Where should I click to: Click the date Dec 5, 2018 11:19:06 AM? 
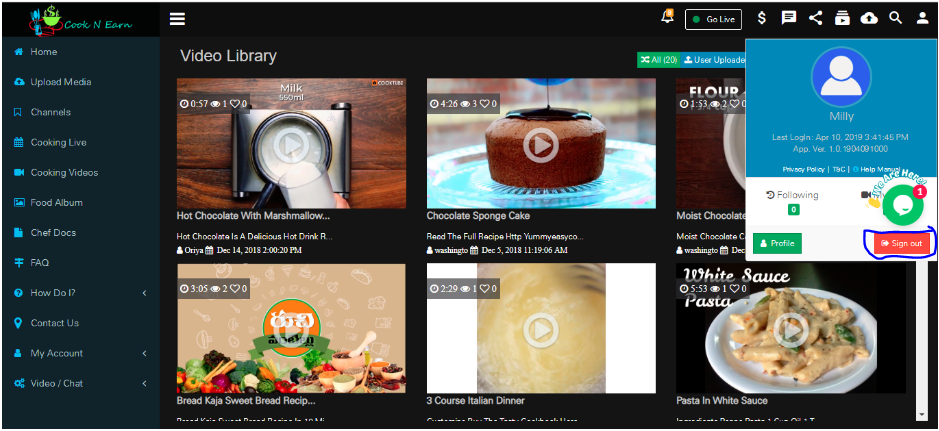tap(525, 250)
